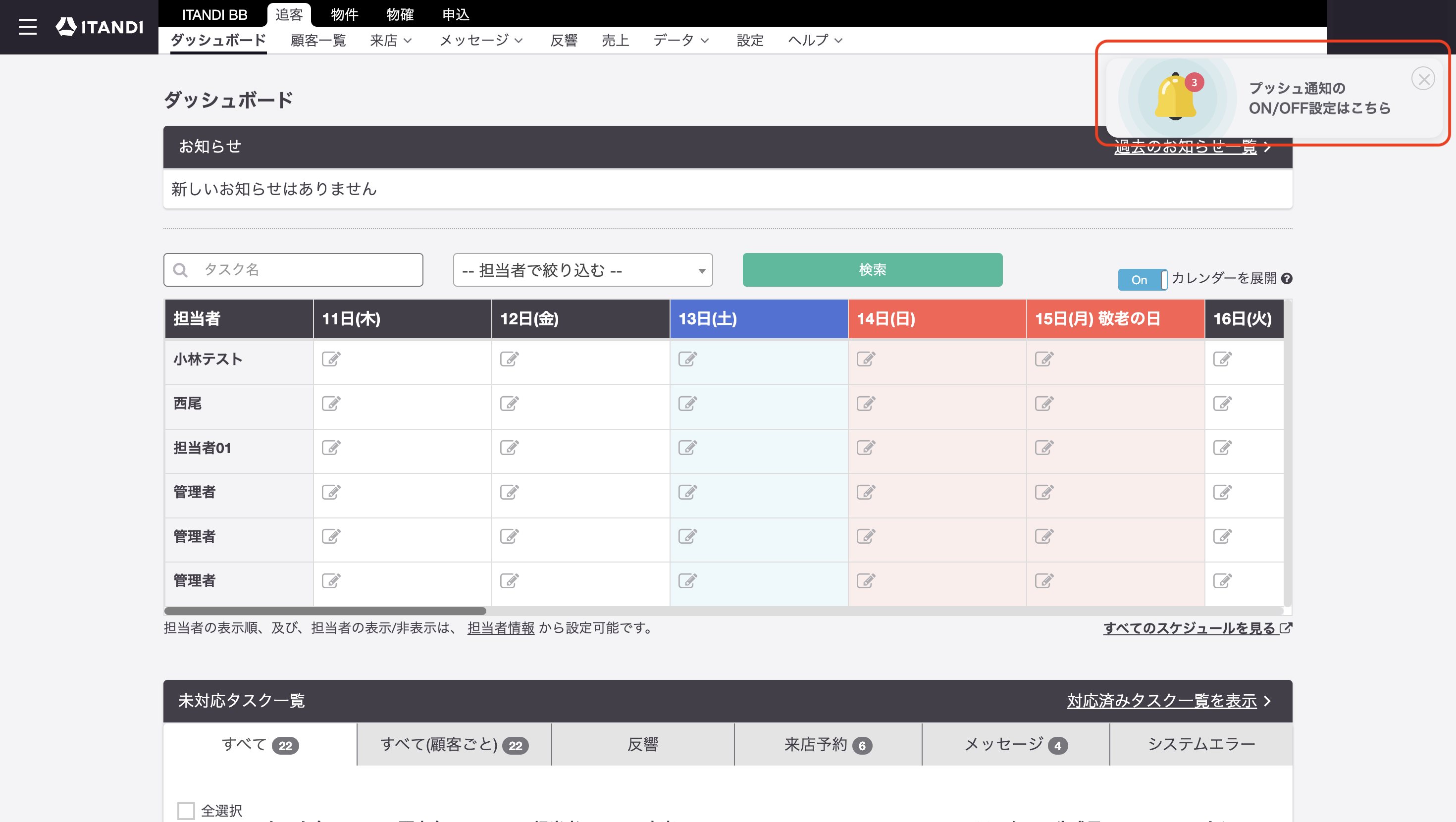Expand the メッセージ menu
Screen dimensions: 1456x822
point(481,40)
